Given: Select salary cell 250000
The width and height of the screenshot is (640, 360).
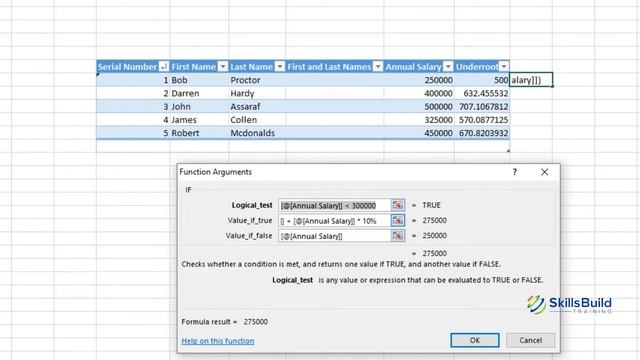Looking at the screenshot, I should [x=419, y=80].
